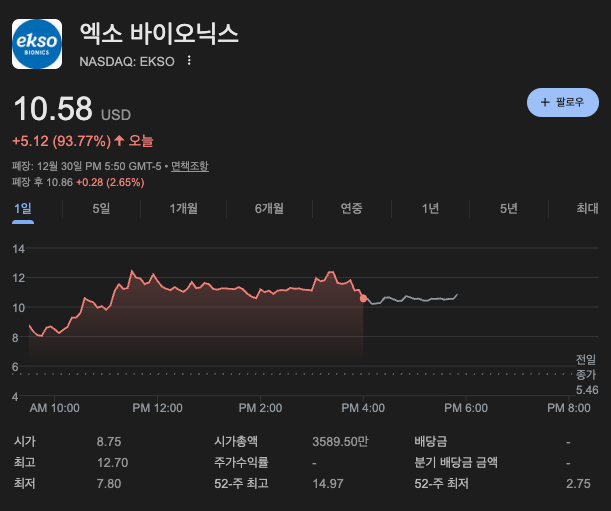The height and width of the screenshot is (511, 611).
Task: Click the 전일 종가 5.46 label
Action: click(586, 375)
